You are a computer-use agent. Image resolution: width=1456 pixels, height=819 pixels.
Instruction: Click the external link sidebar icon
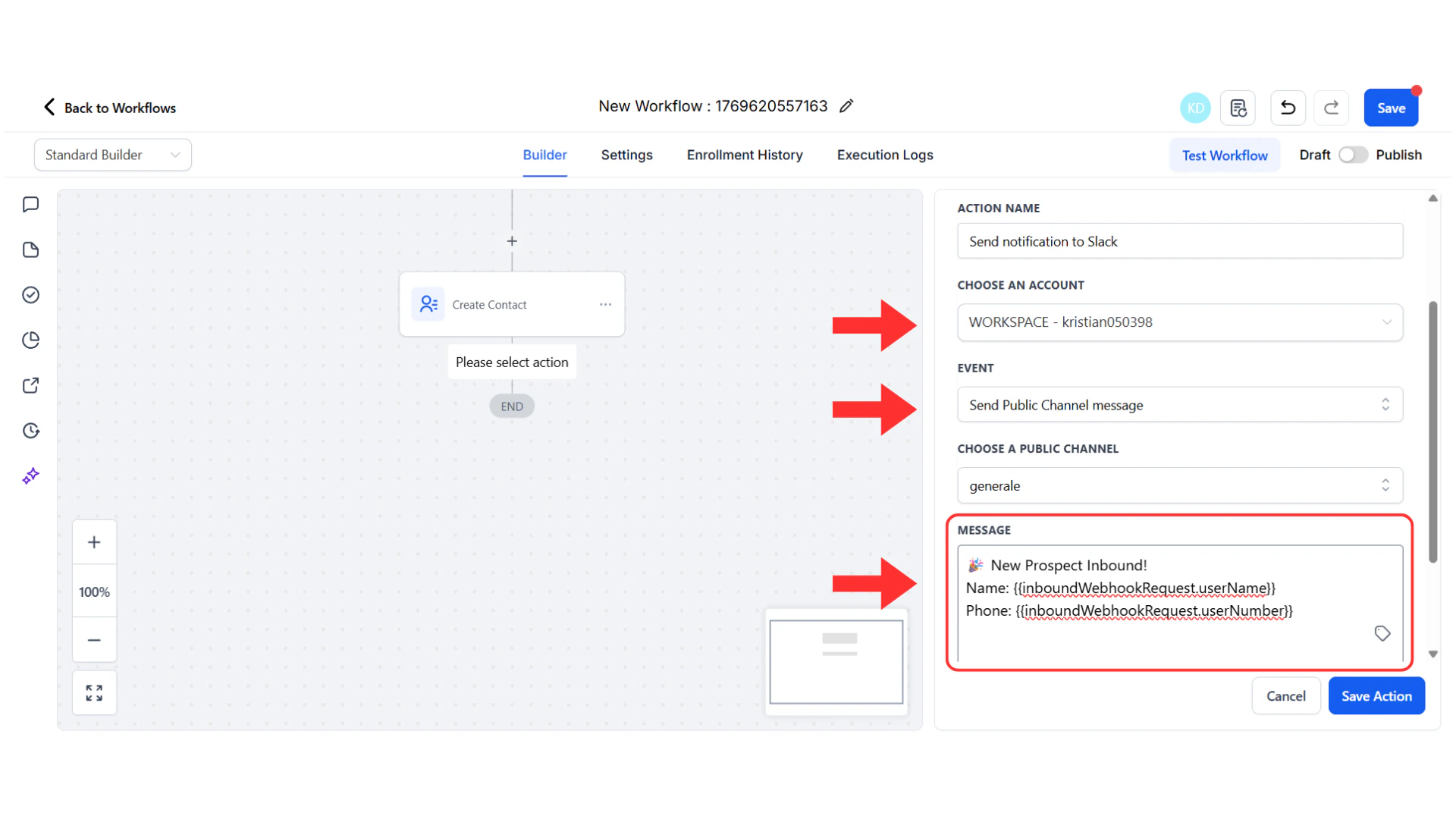[30, 385]
